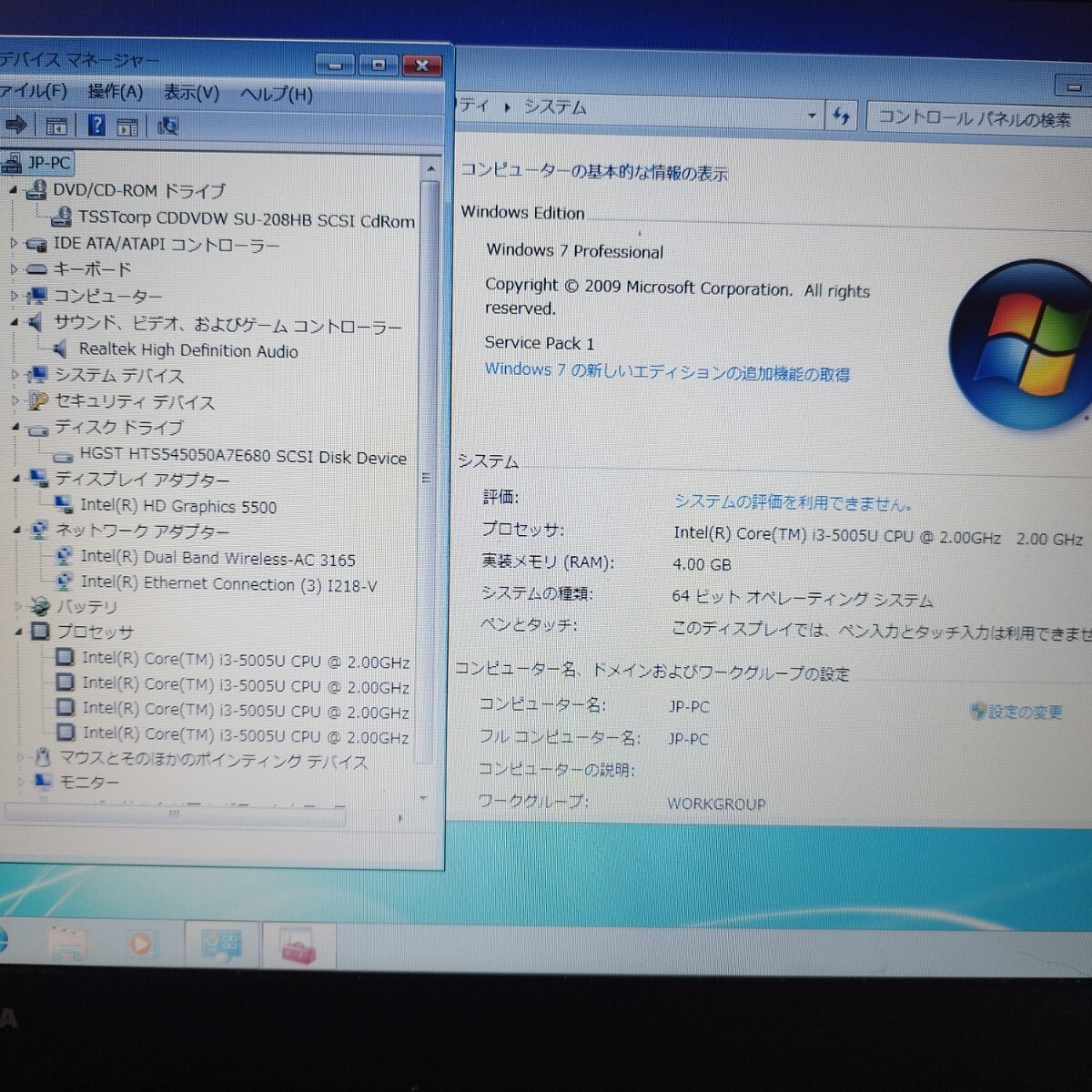The width and height of the screenshot is (1092, 1092).
Task: Click the show/hide console tree toolbar icon
Action: 56,125
